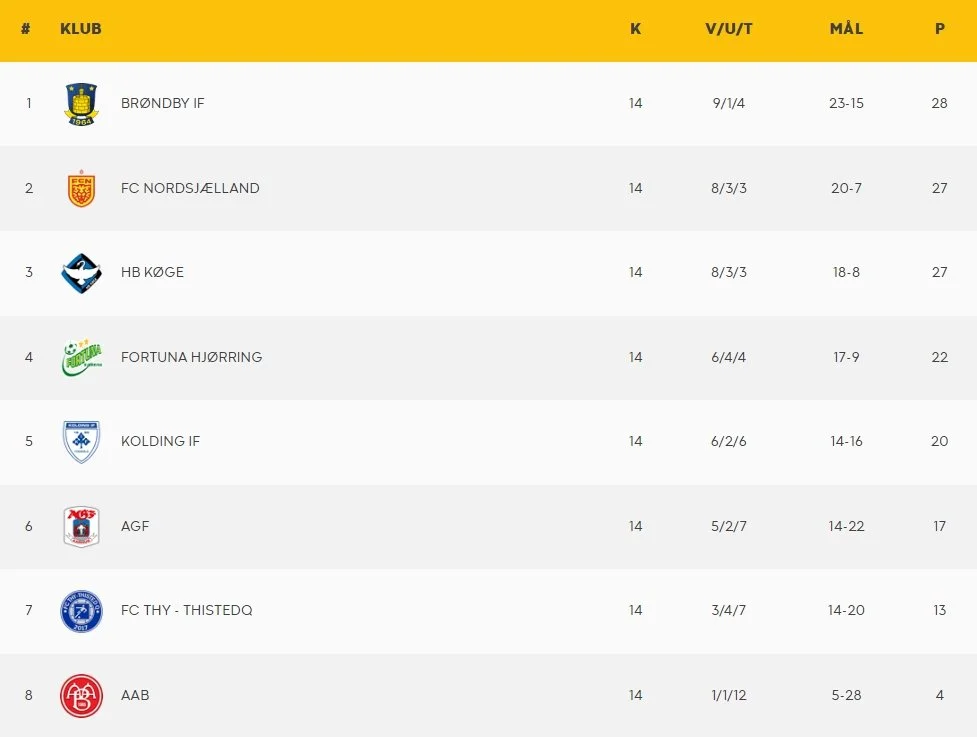Viewport: 977px width, 737px height.
Task: Open the AGF club name
Action: (135, 526)
